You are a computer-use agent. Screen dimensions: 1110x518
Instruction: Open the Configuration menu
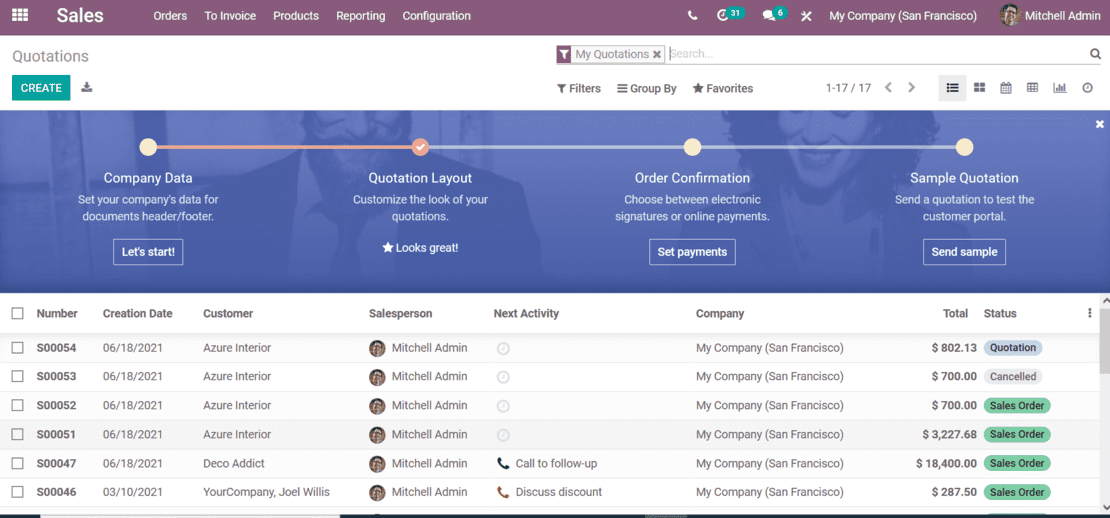[436, 16]
